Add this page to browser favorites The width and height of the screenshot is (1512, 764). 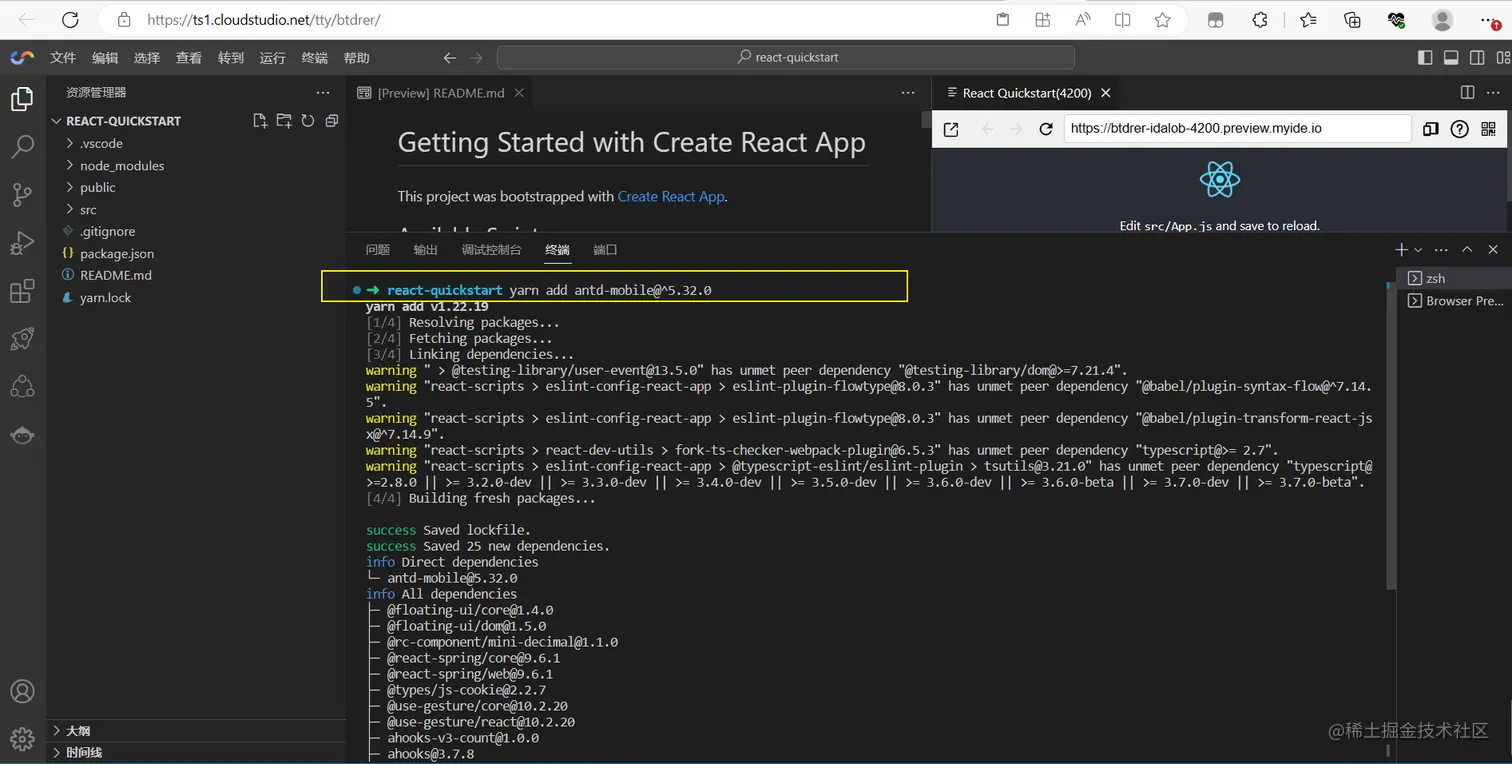[x=1162, y=19]
